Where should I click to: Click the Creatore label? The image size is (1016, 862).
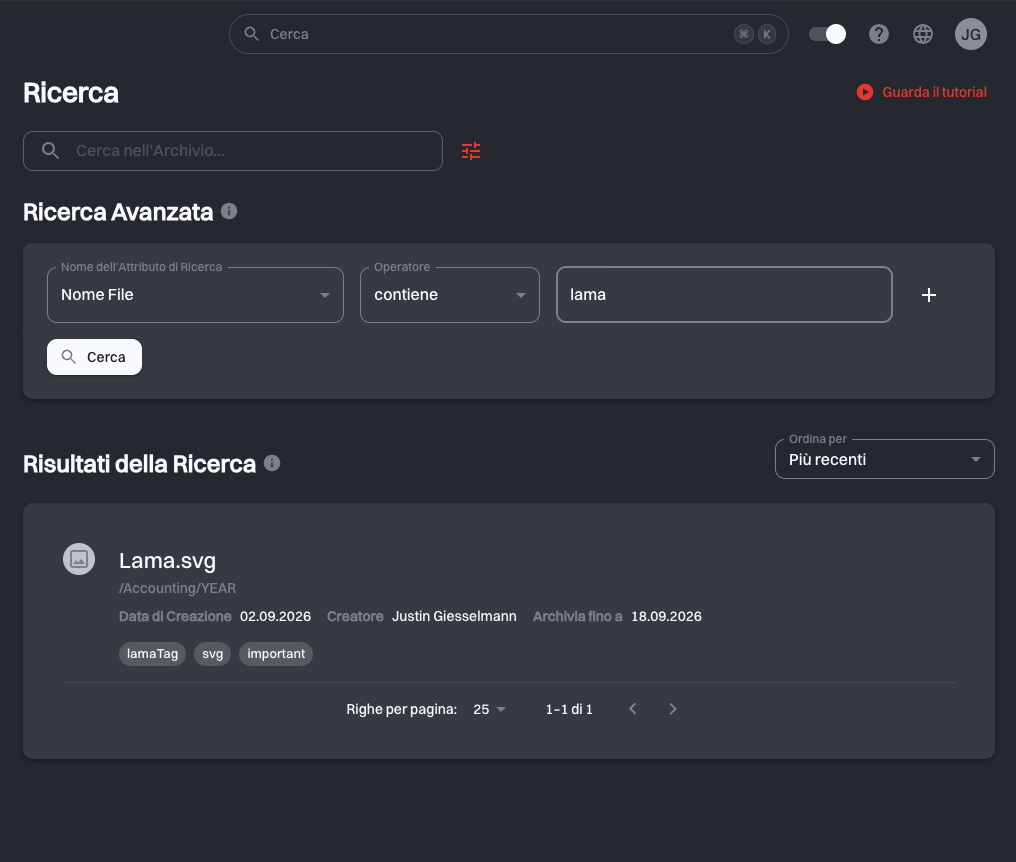pos(355,616)
